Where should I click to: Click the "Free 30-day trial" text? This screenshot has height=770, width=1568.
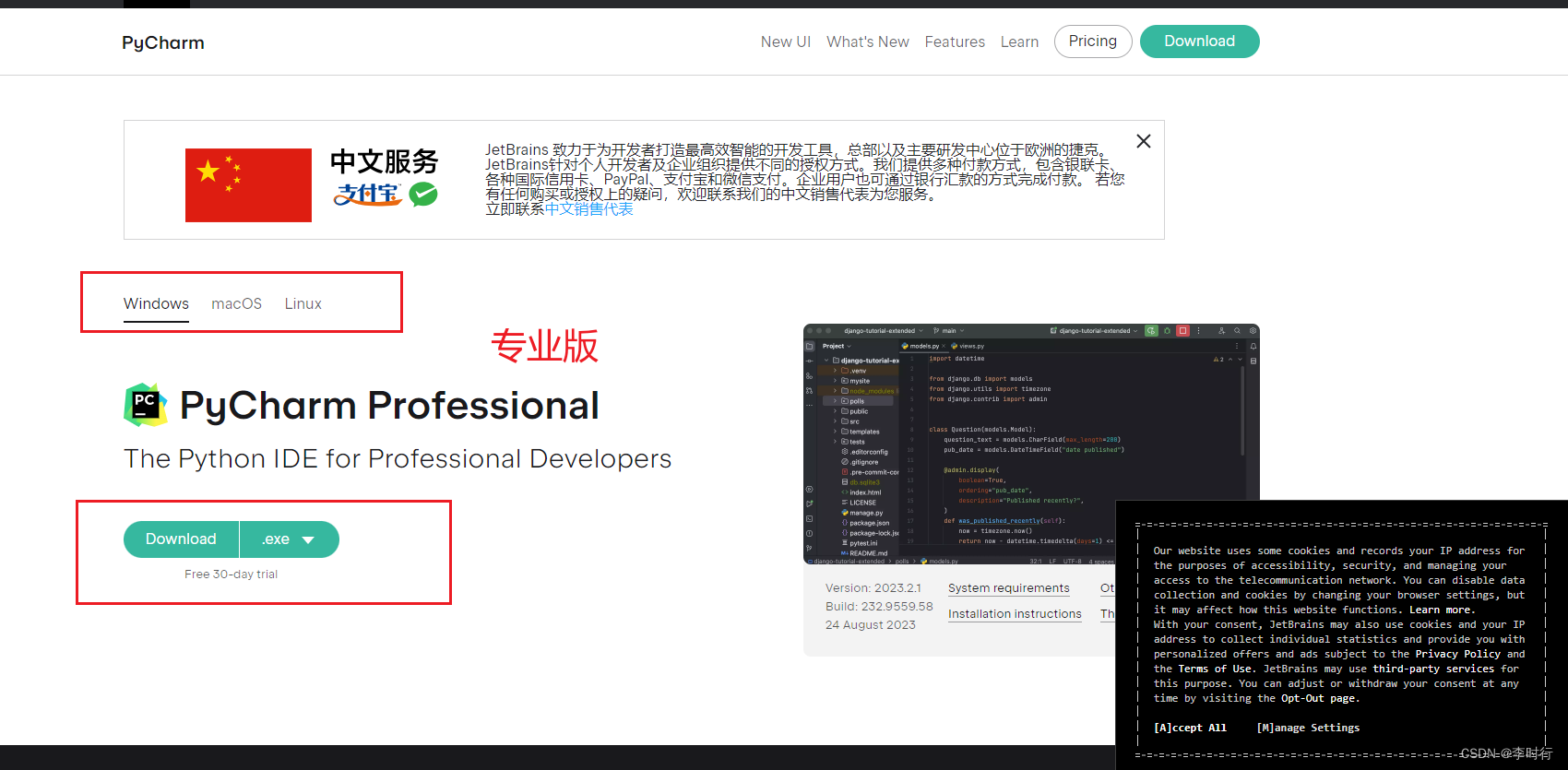pos(232,575)
